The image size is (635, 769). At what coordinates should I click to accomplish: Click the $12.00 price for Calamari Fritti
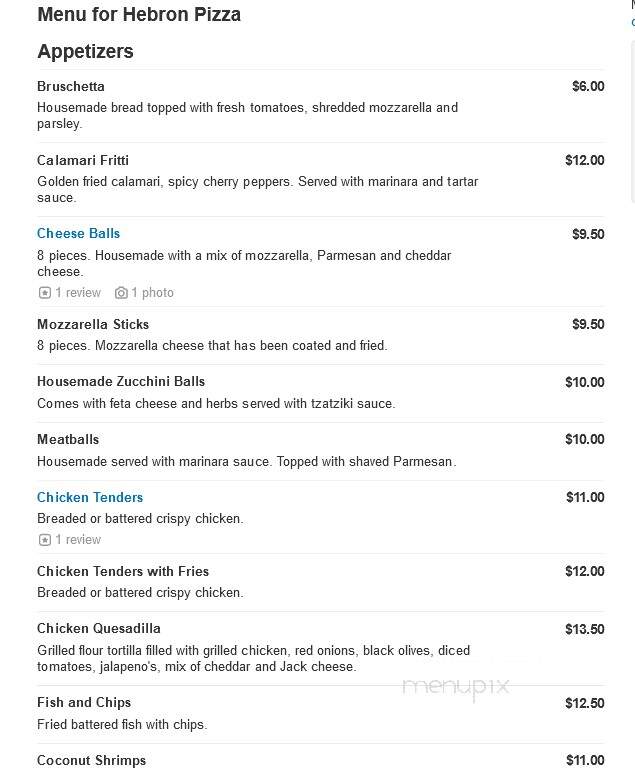(584, 160)
